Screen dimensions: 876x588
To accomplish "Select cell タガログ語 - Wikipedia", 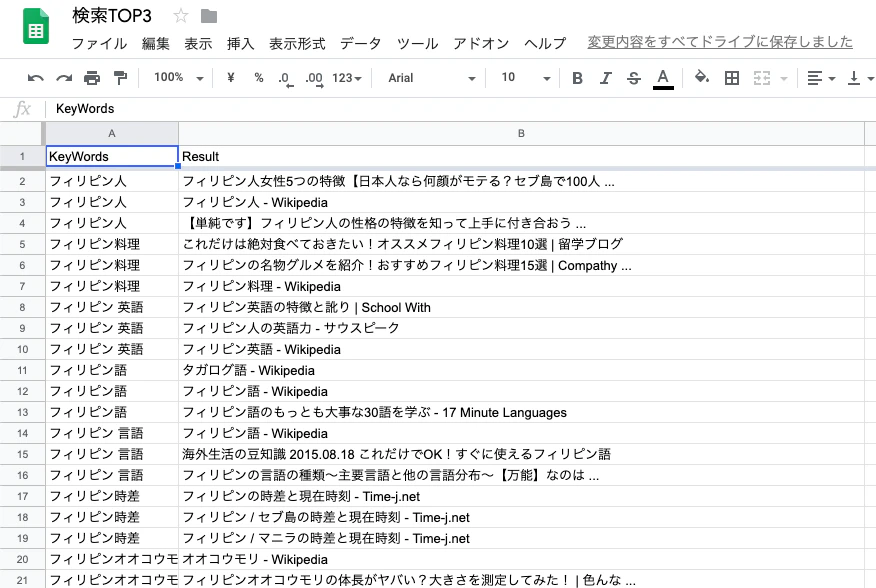I will click(x=521, y=370).
